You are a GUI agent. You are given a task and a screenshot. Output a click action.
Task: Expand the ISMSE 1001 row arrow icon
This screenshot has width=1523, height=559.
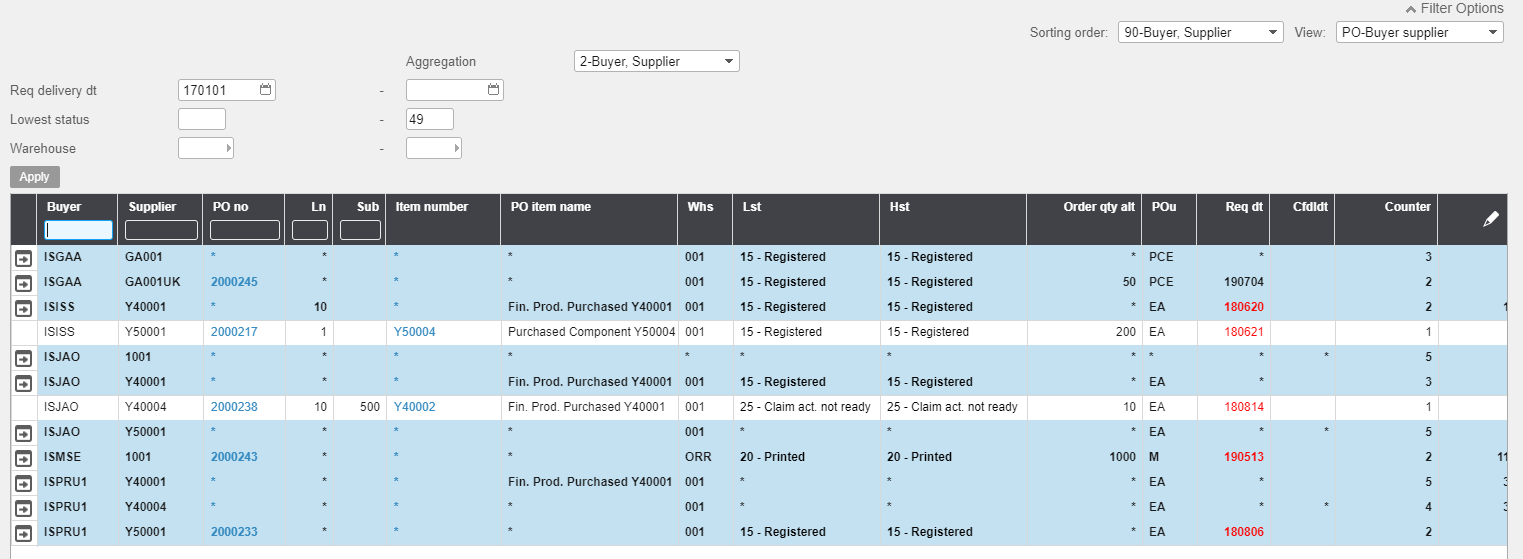[x=24, y=458]
